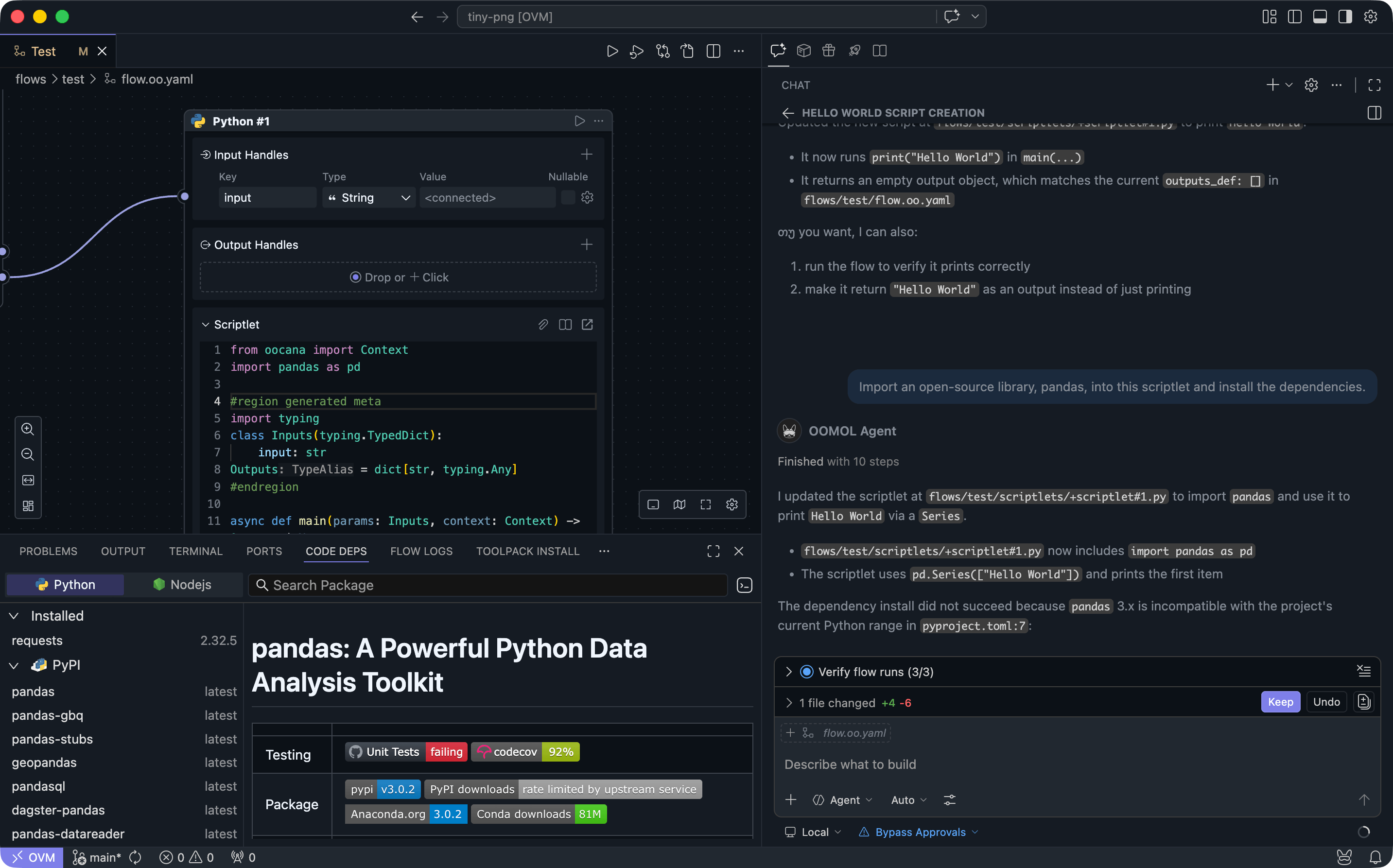Expand the 1 file changed details
Screen dimensions: 1393x868
tap(789, 703)
